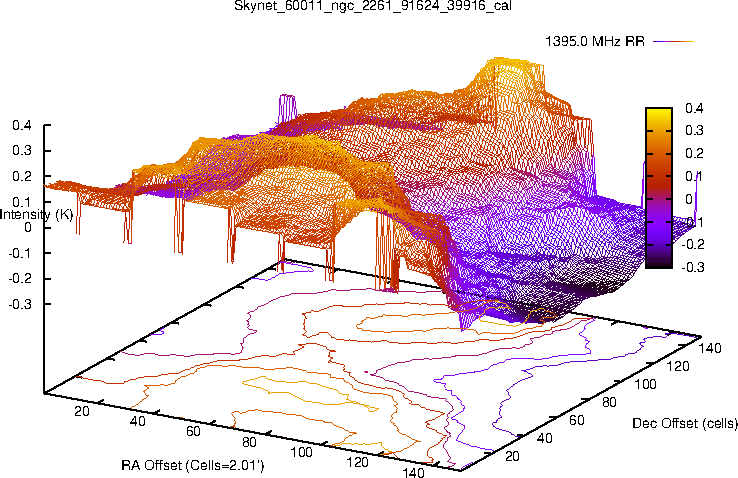Click the 20 tick on Dec Offset axis

click(512, 456)
